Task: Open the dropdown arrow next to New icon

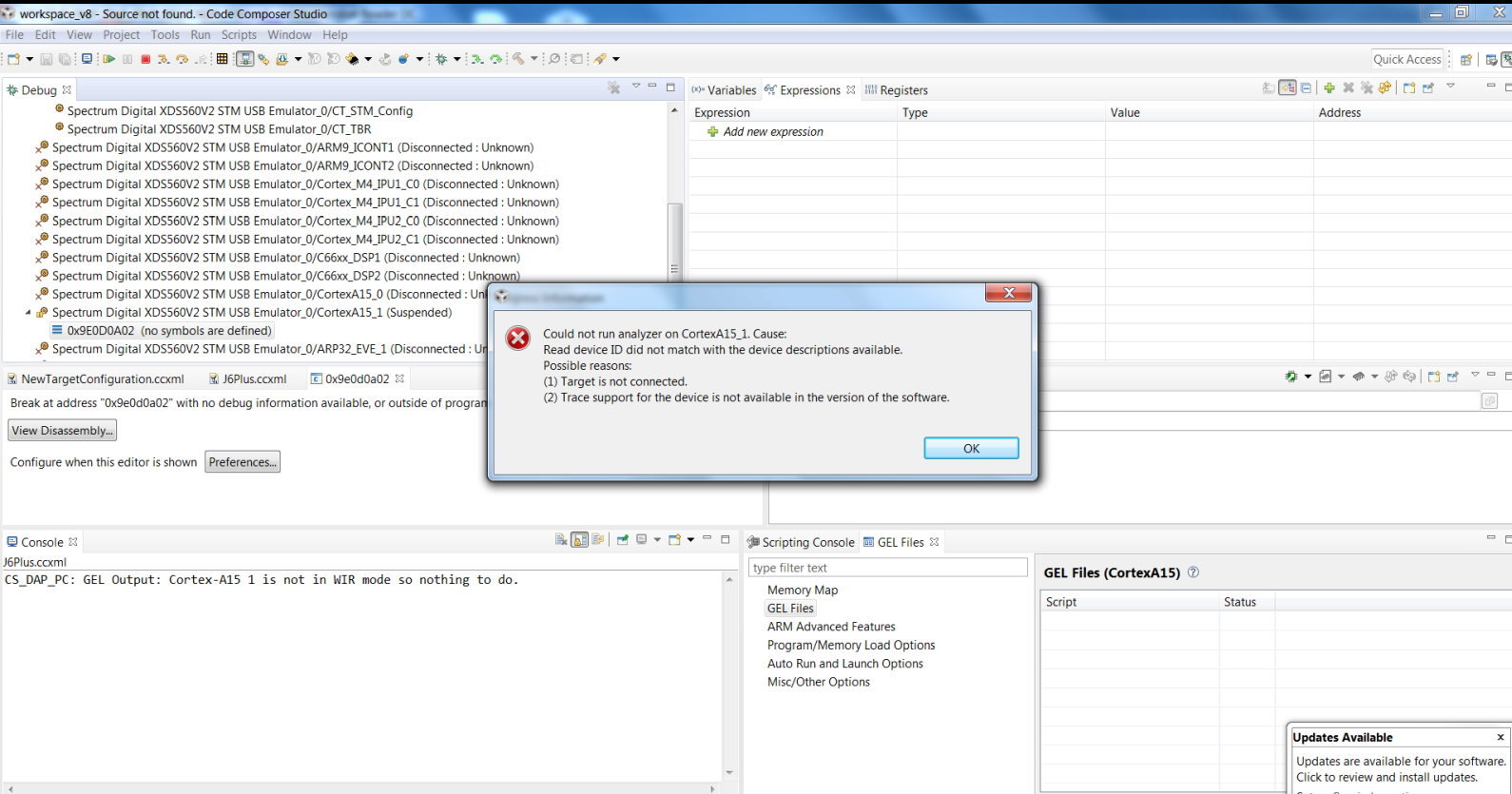Action: 29,59
